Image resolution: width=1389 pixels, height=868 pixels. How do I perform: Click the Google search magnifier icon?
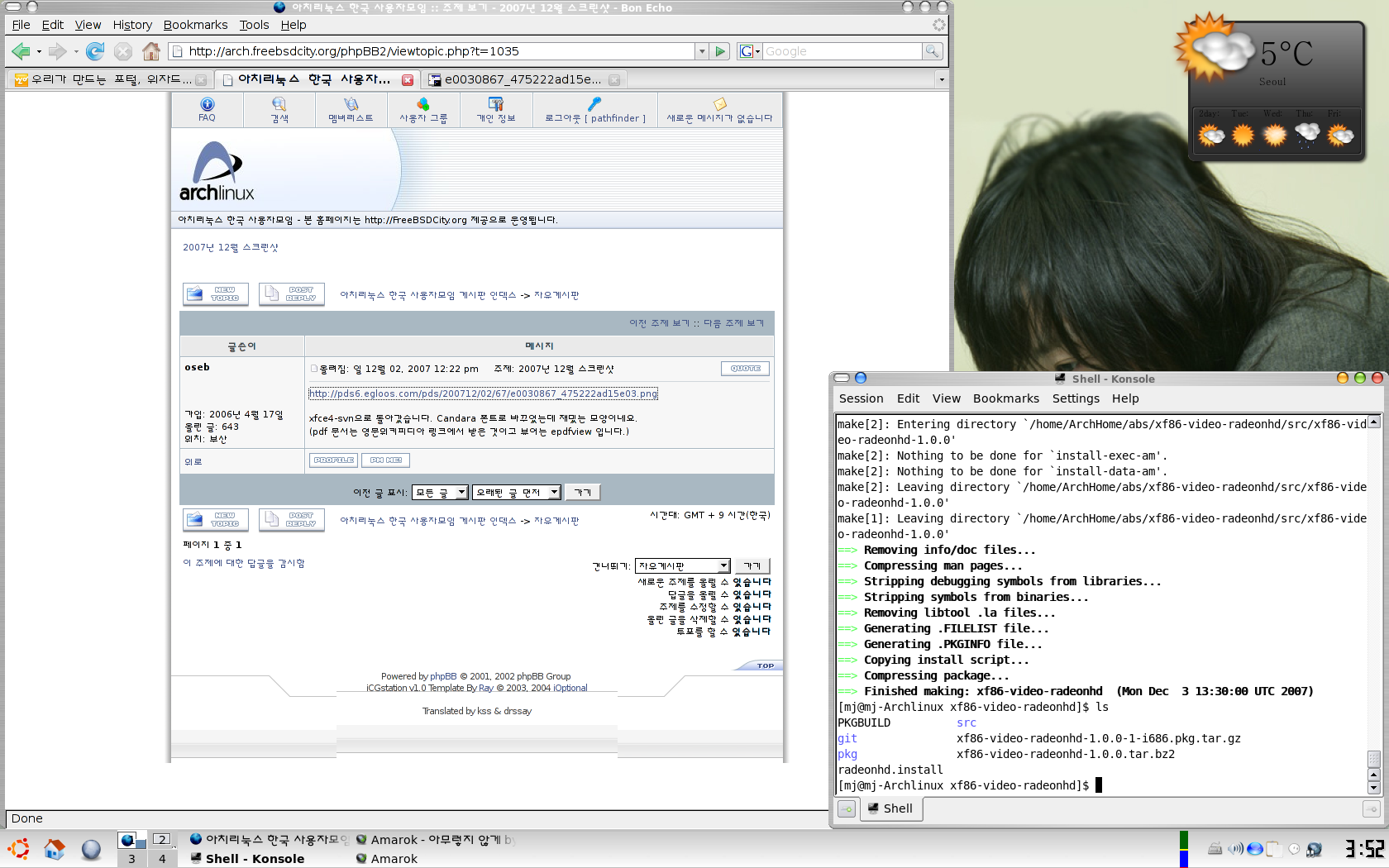click(932, 51)
